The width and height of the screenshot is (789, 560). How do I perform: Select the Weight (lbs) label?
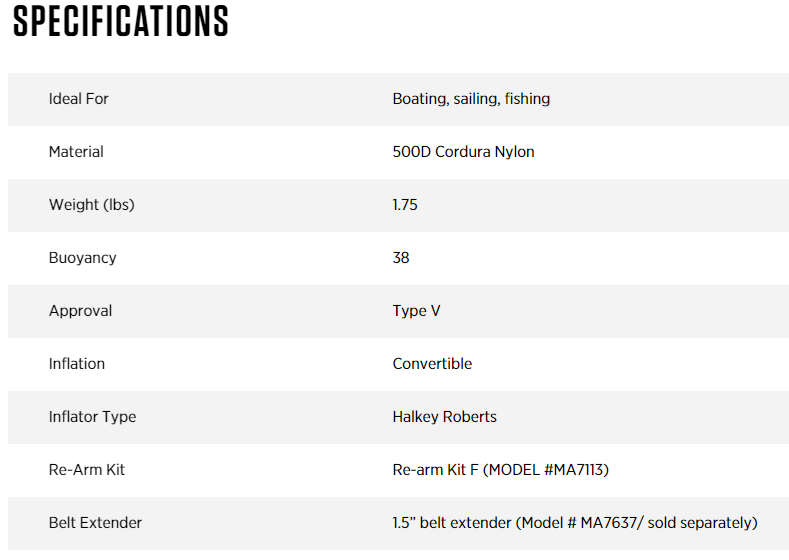pos(92,205)
